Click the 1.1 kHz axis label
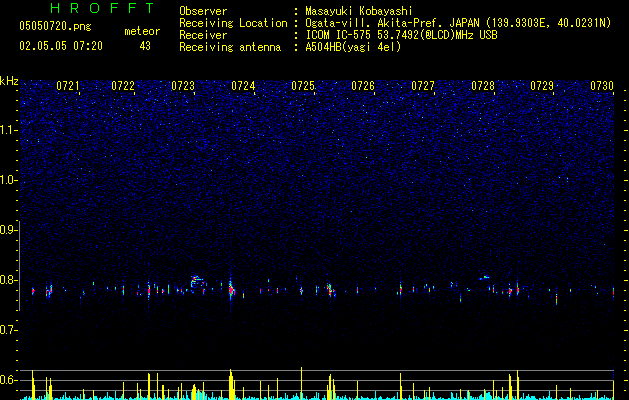Viewport: 629px width, 400px height. point(9,130)
